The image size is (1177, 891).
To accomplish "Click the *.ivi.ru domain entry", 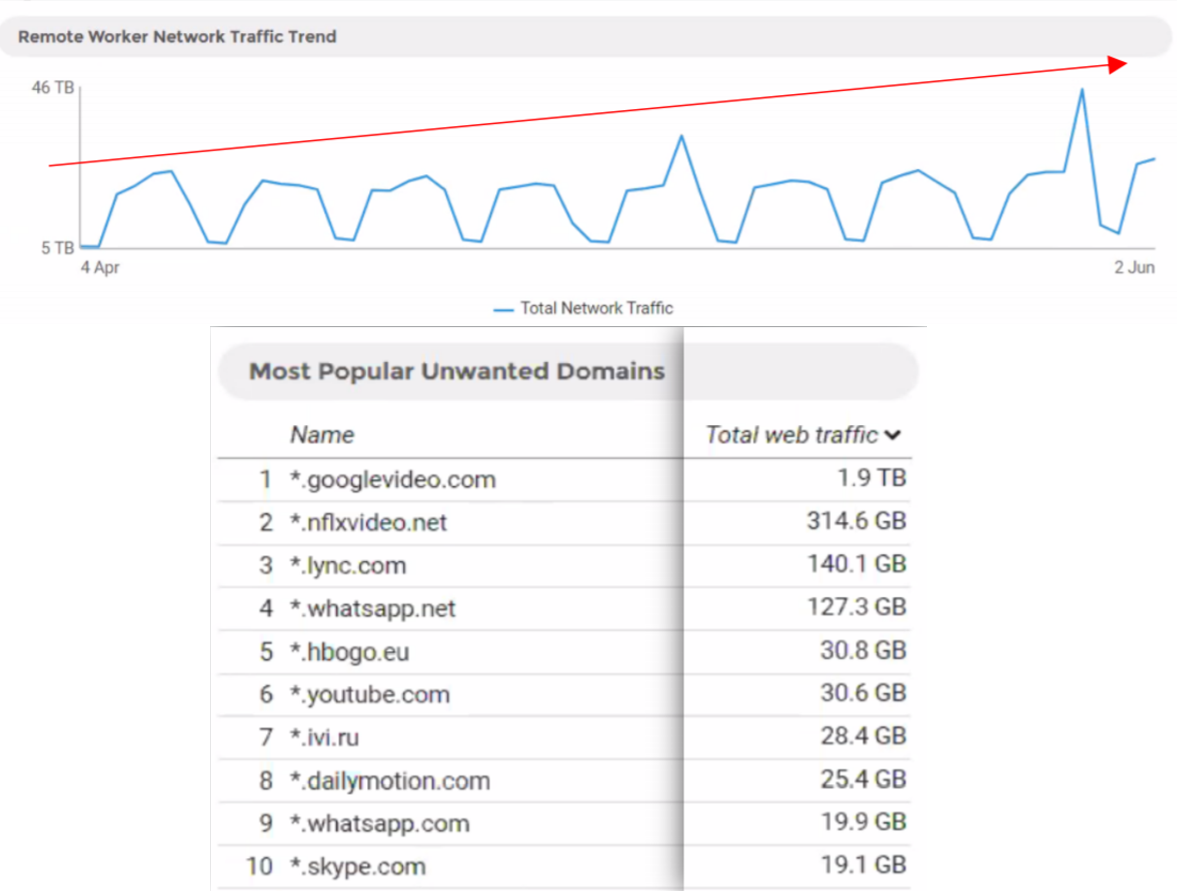I will [324, 739].
